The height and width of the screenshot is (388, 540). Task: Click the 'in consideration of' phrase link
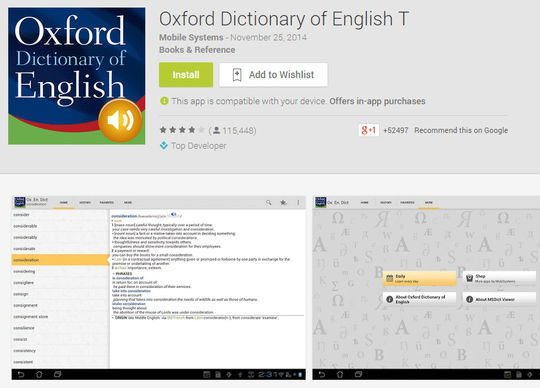[128, 278]
